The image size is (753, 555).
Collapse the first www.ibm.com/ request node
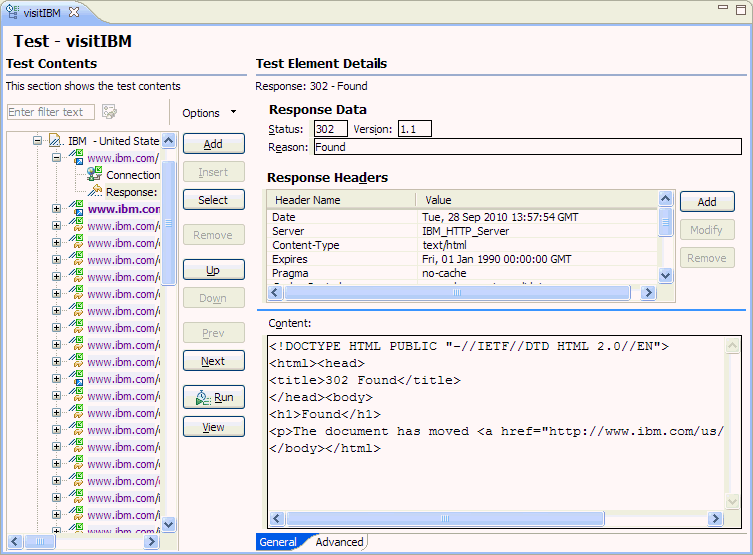point(57,158)
